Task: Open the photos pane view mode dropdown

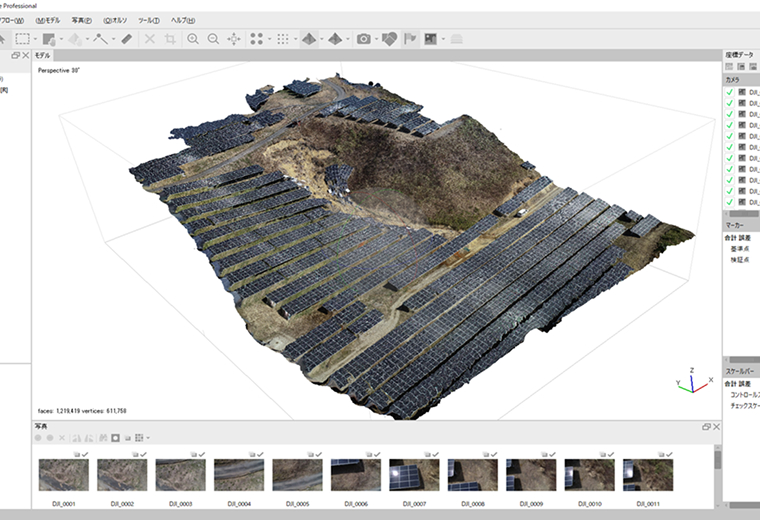Action: coord(149,438)
